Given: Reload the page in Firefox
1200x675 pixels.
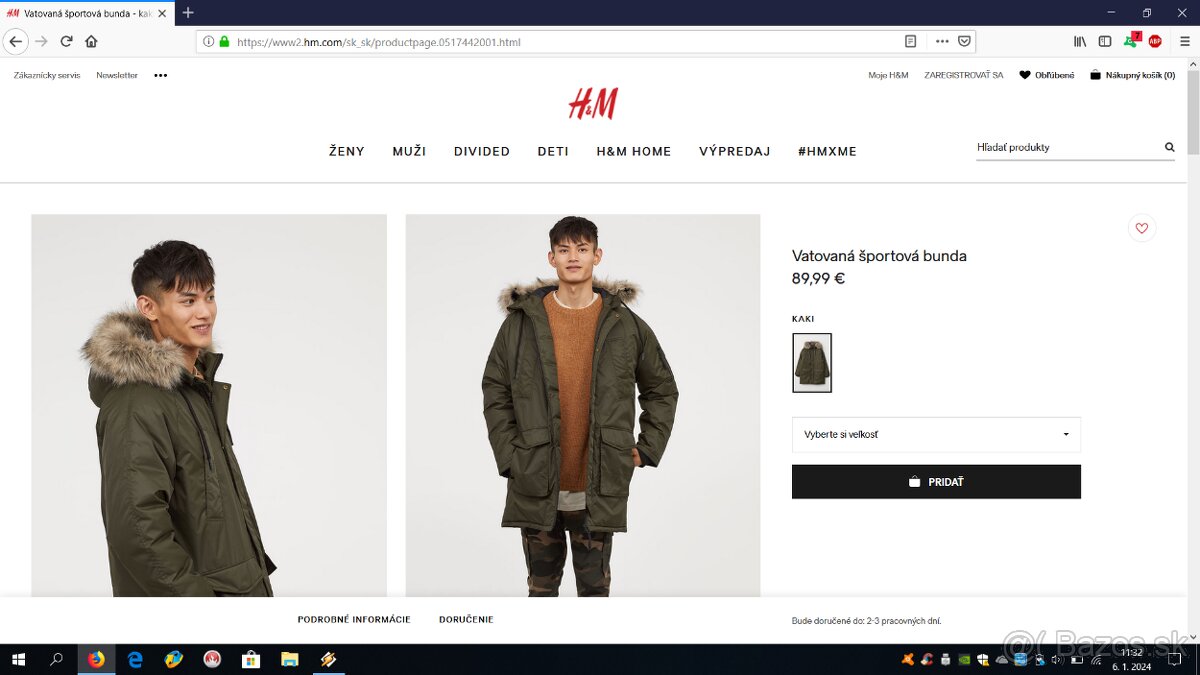Looking at the screenshot, I should tap(66, 41).
